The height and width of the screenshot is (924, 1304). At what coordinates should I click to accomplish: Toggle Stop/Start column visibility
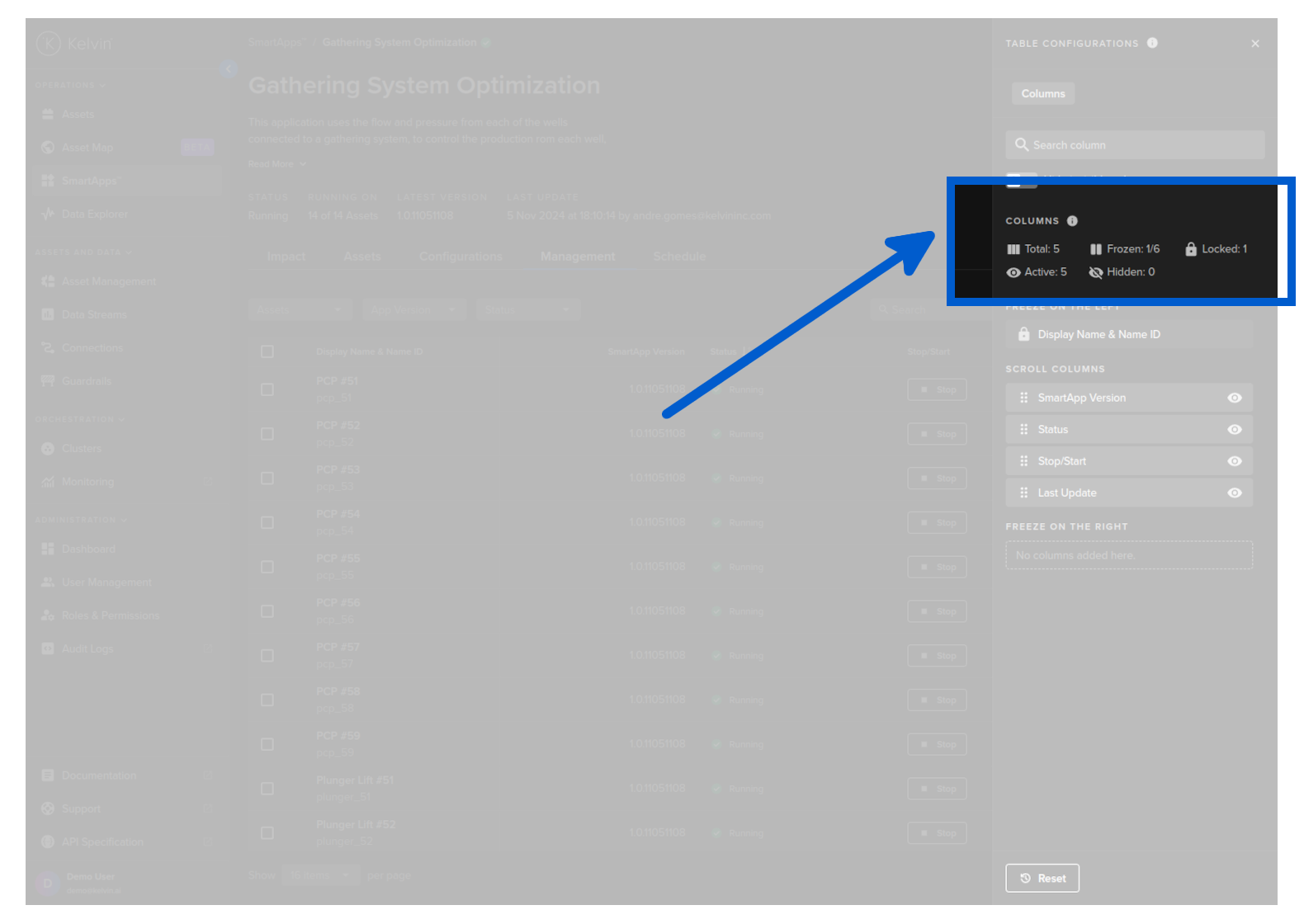tap(1234, 461)
